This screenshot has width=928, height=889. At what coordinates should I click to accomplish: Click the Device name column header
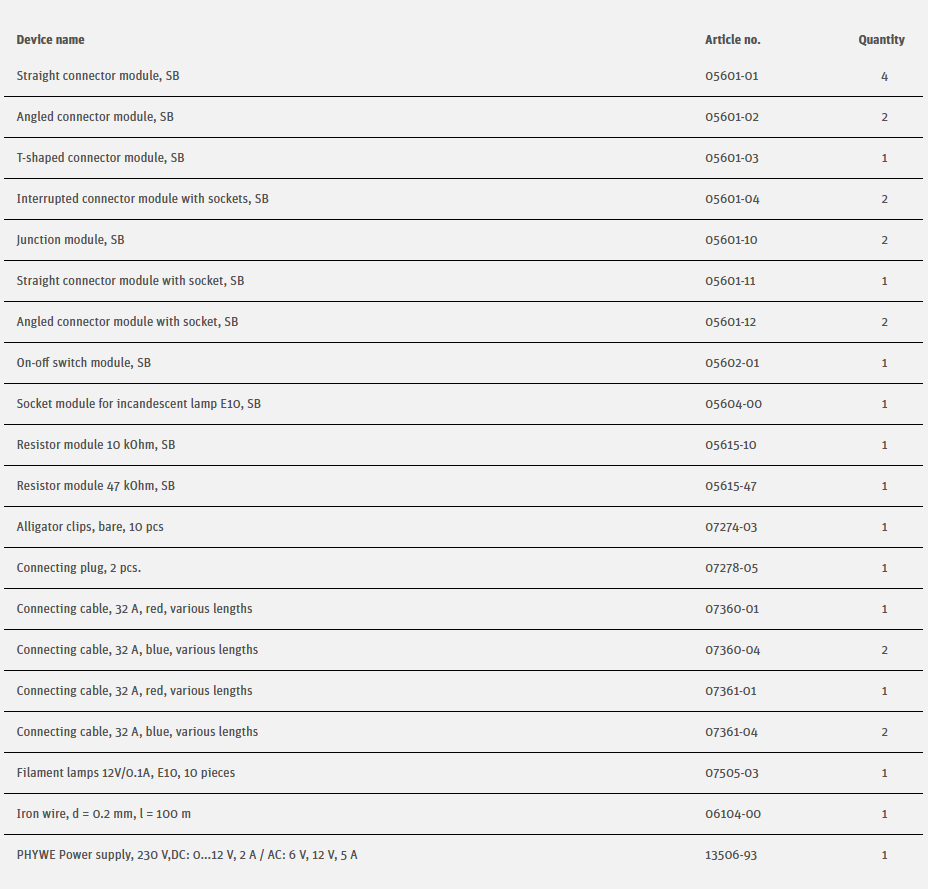[x=50, y=40]
